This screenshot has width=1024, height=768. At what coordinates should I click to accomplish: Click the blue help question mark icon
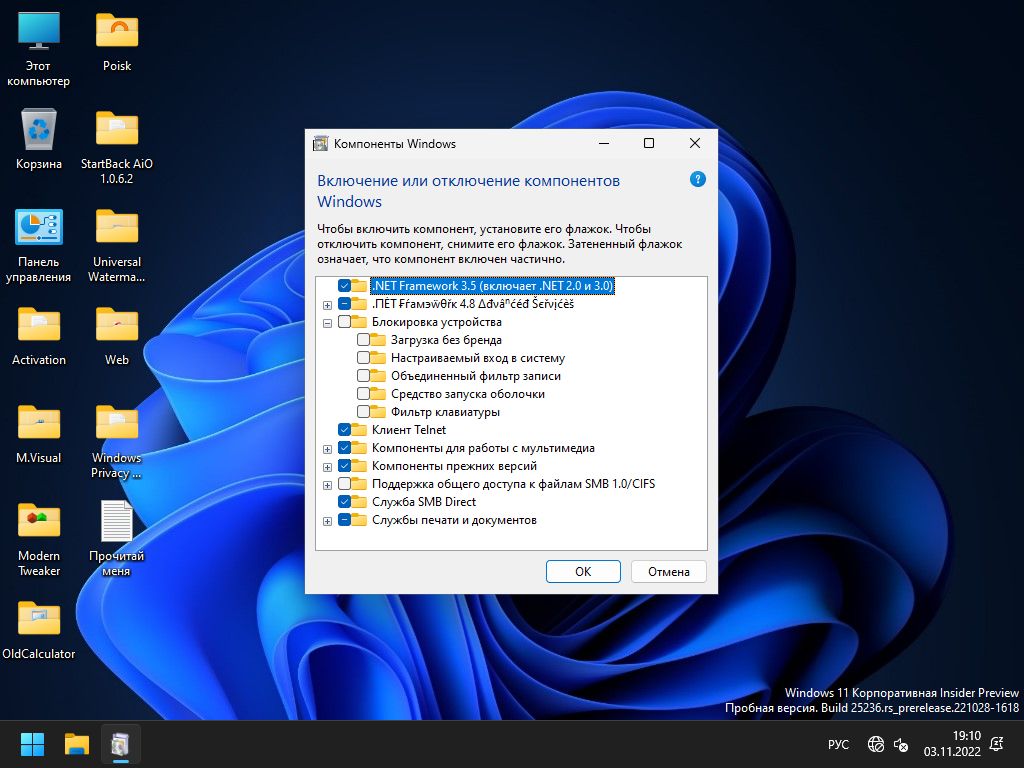click(698, 180)
